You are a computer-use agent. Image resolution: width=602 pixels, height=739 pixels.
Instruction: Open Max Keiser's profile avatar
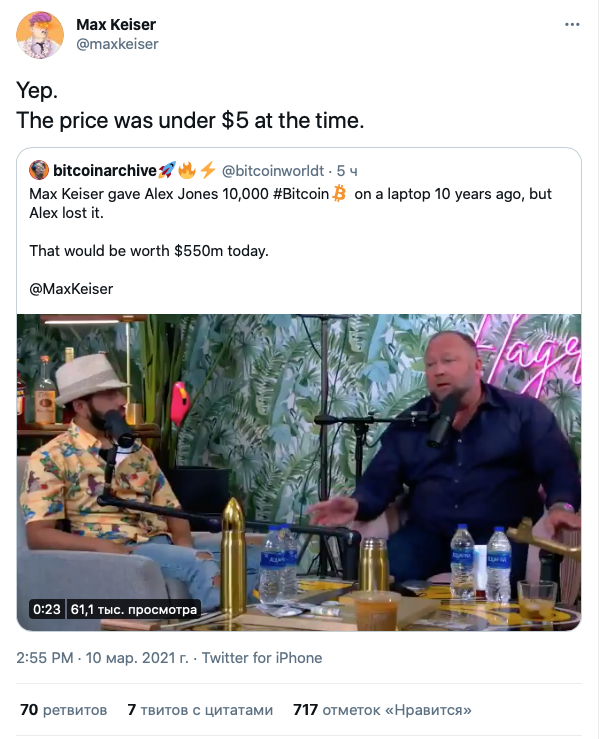coord(37,35)
